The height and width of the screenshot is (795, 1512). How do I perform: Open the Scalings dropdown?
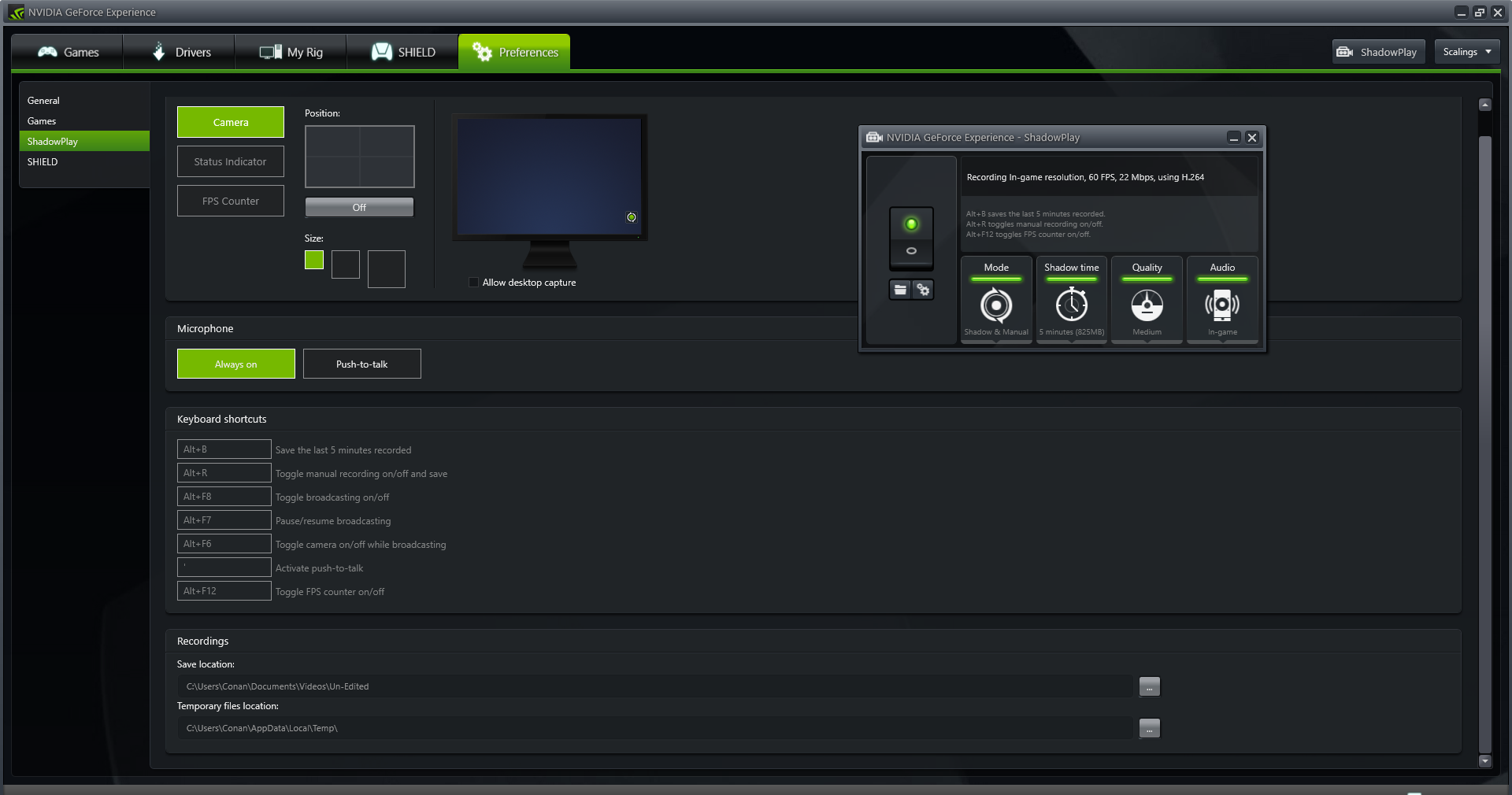pos(1467,52)
